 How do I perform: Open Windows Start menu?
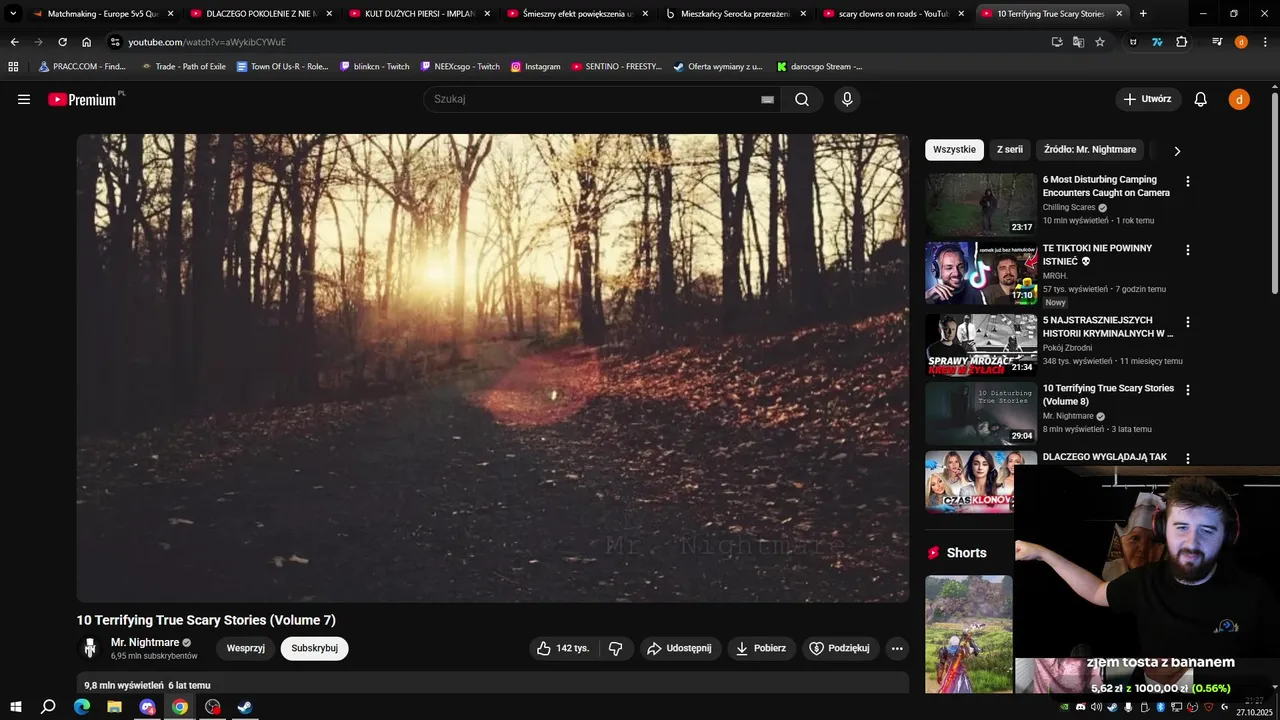point(16,707)
